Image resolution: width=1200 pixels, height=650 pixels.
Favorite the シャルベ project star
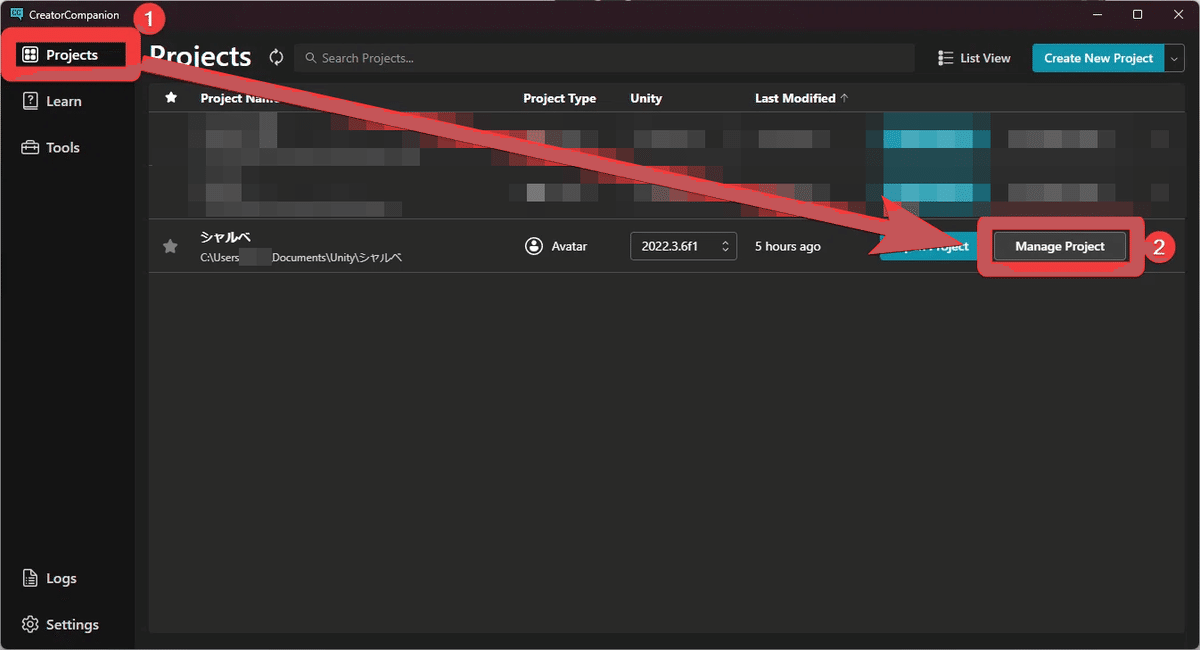coord(170,246)
